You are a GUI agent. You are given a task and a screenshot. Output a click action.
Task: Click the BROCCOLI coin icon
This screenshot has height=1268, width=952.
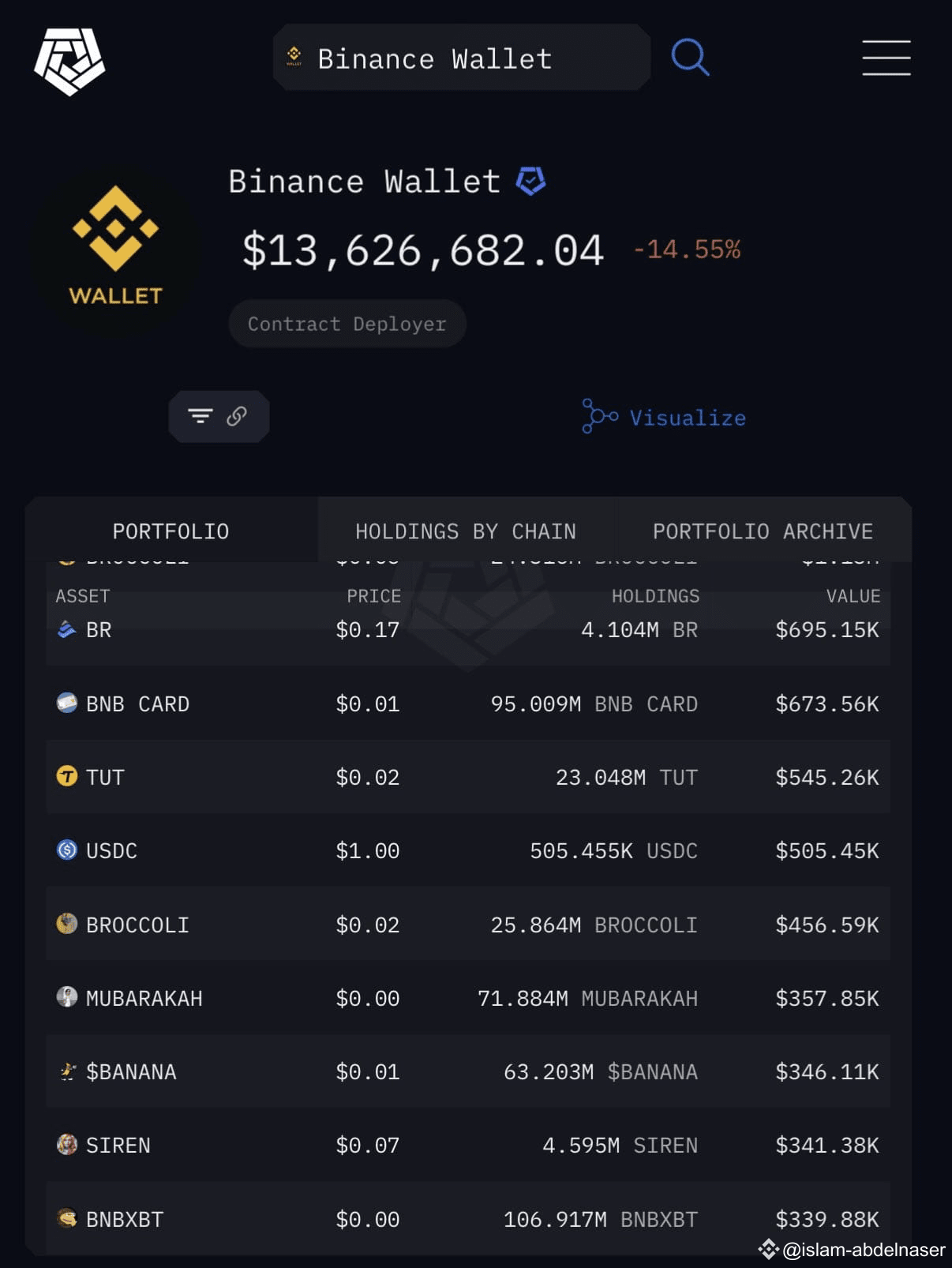pos(66,924)
